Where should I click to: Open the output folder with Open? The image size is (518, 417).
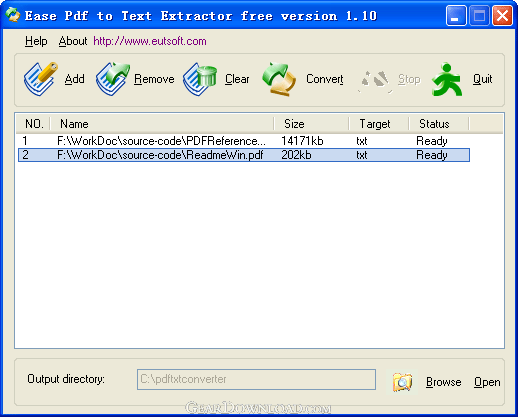tap(487, 382)
